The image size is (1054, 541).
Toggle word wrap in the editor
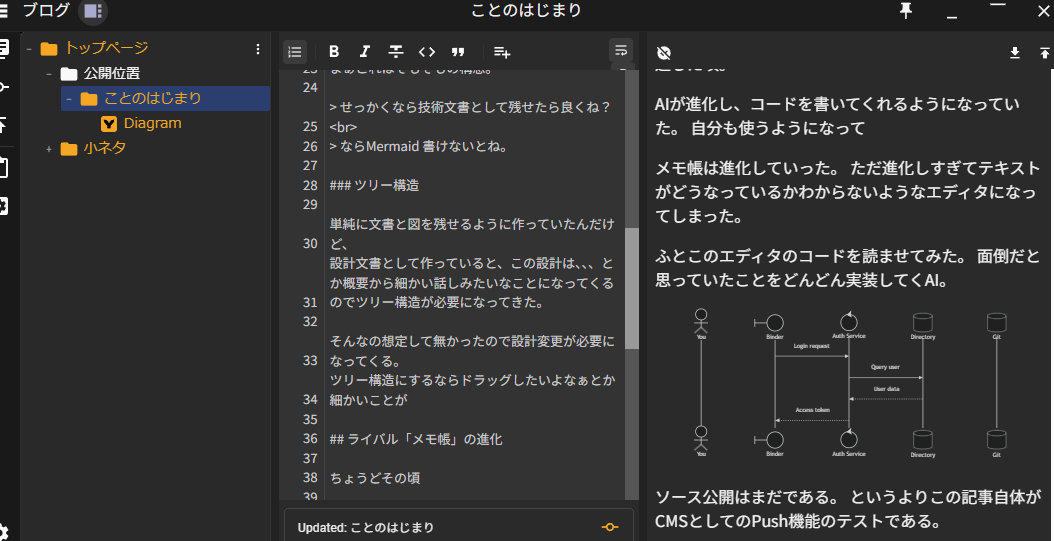[x=621, y=50]
